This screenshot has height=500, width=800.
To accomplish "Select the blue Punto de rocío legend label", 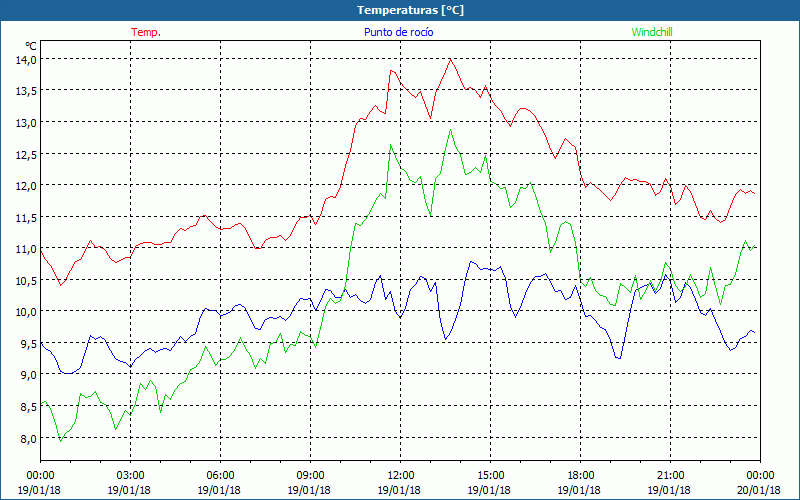I will 398,32.
